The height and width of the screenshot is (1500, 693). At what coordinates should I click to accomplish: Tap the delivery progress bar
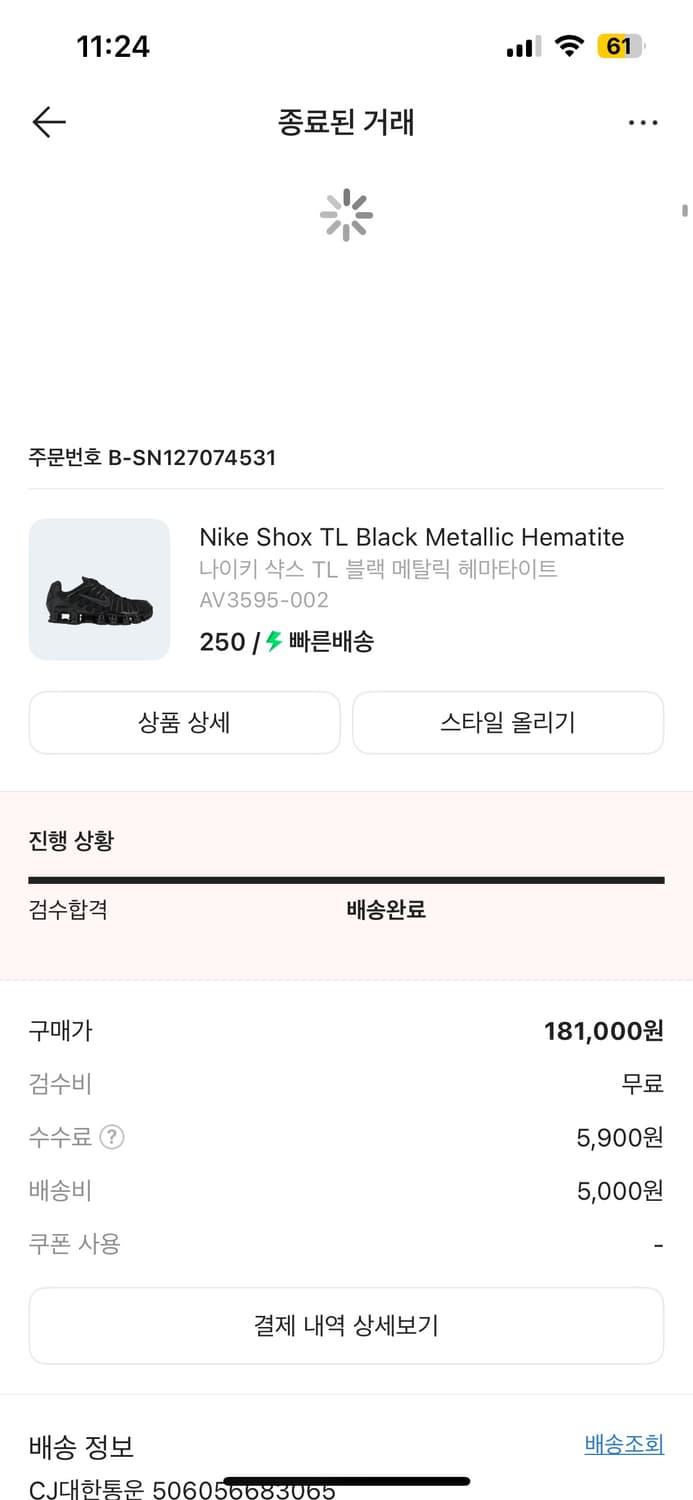point(346,880)
